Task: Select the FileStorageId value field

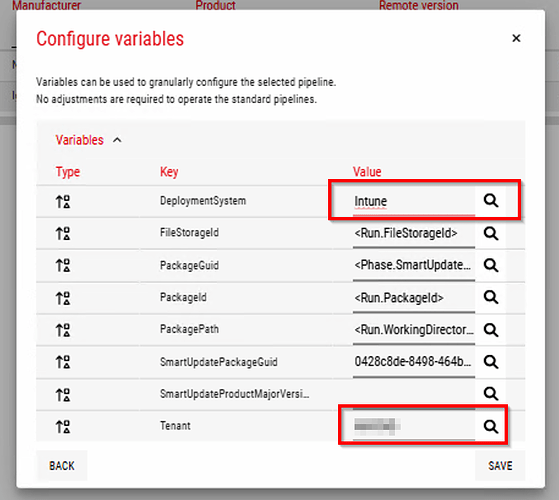Action: click(x=414, y=233)
